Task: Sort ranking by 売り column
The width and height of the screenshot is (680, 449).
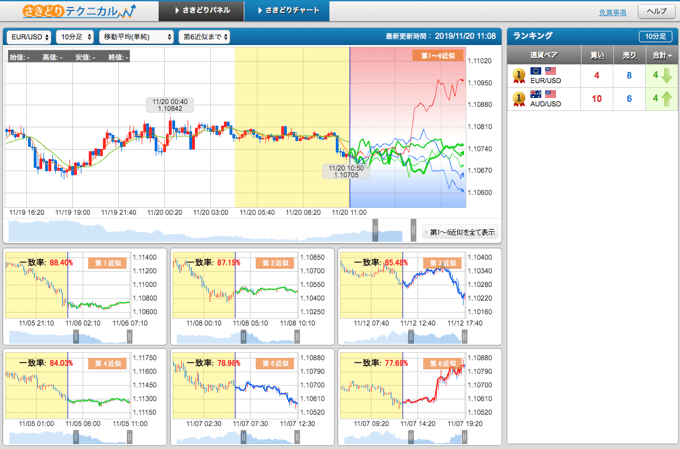Action: (x=629, y=55)
